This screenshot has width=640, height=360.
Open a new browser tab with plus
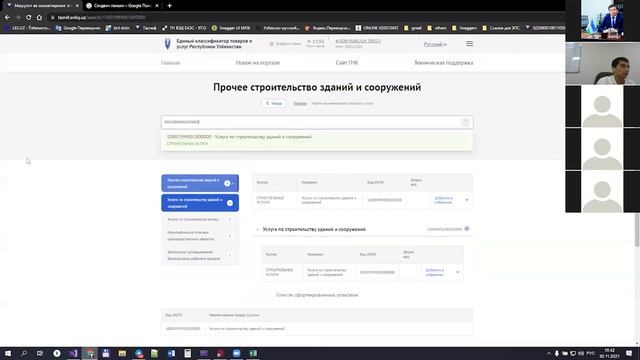coord(169,6)
